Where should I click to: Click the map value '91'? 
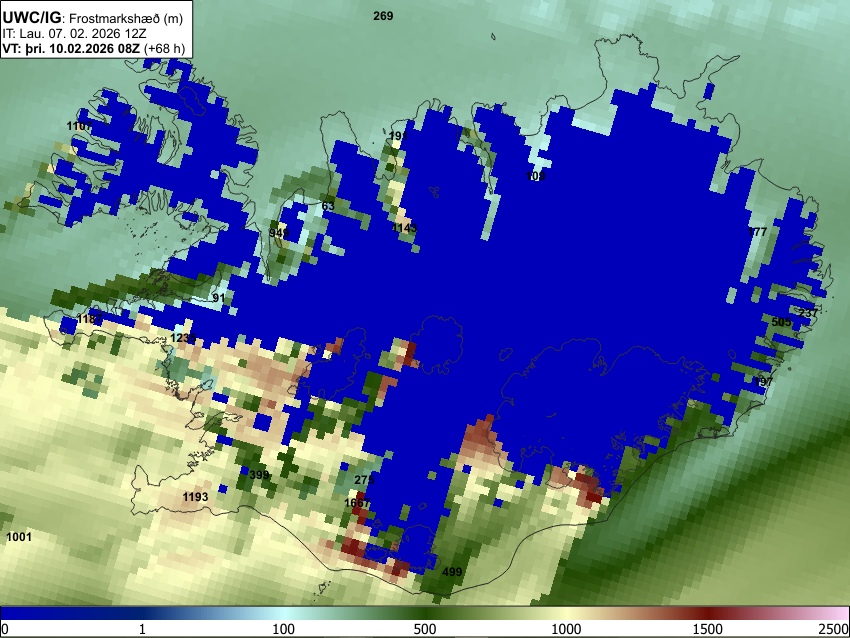coord(218,298)
